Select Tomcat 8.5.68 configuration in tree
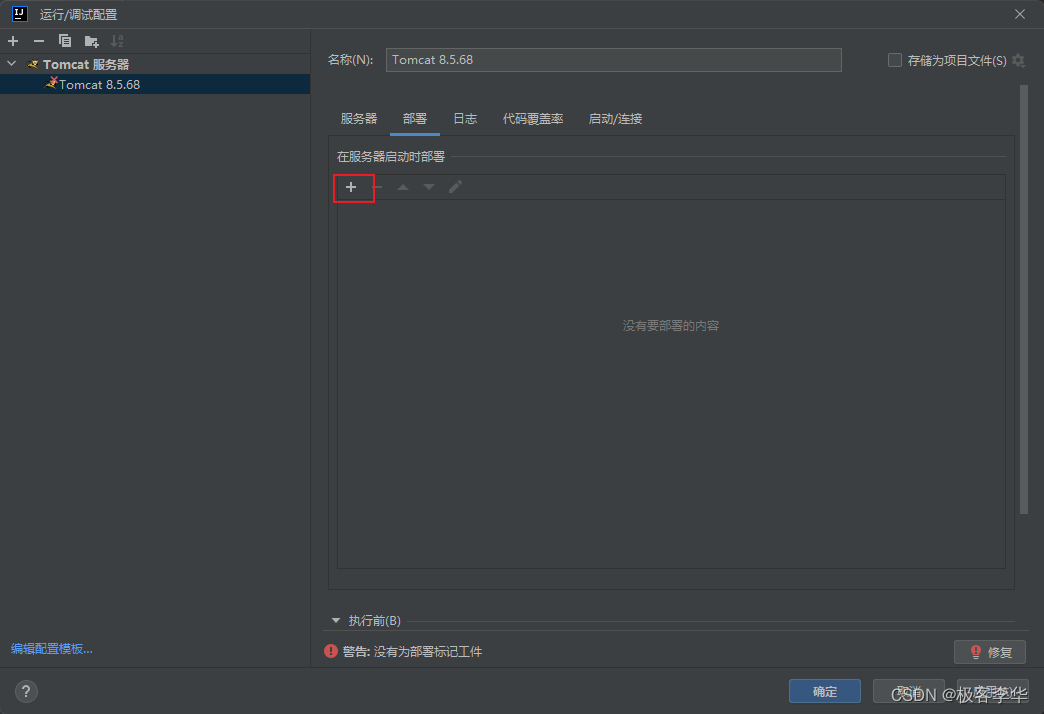 tap(155, 85)
